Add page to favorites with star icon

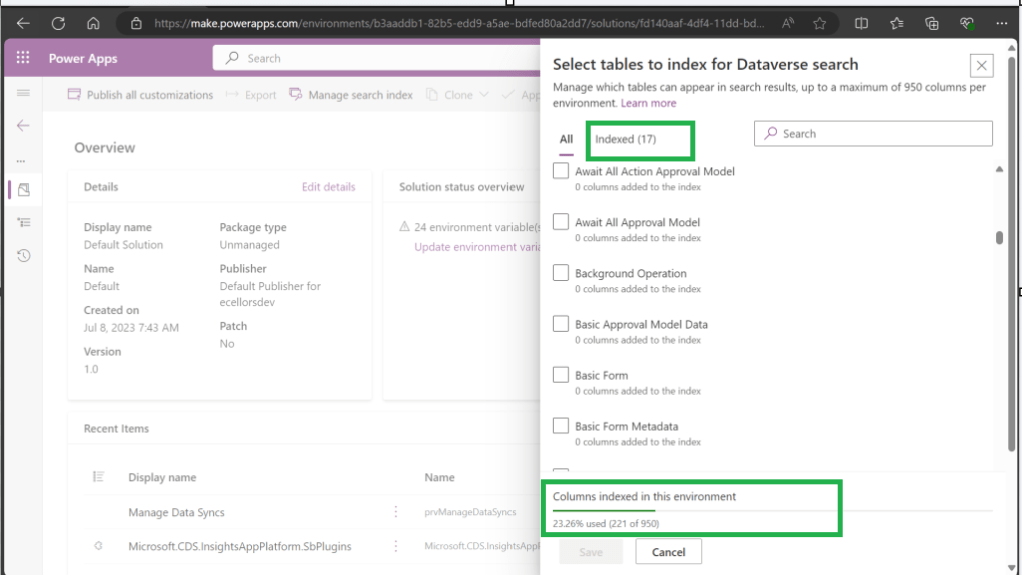[x=819, y=23]
